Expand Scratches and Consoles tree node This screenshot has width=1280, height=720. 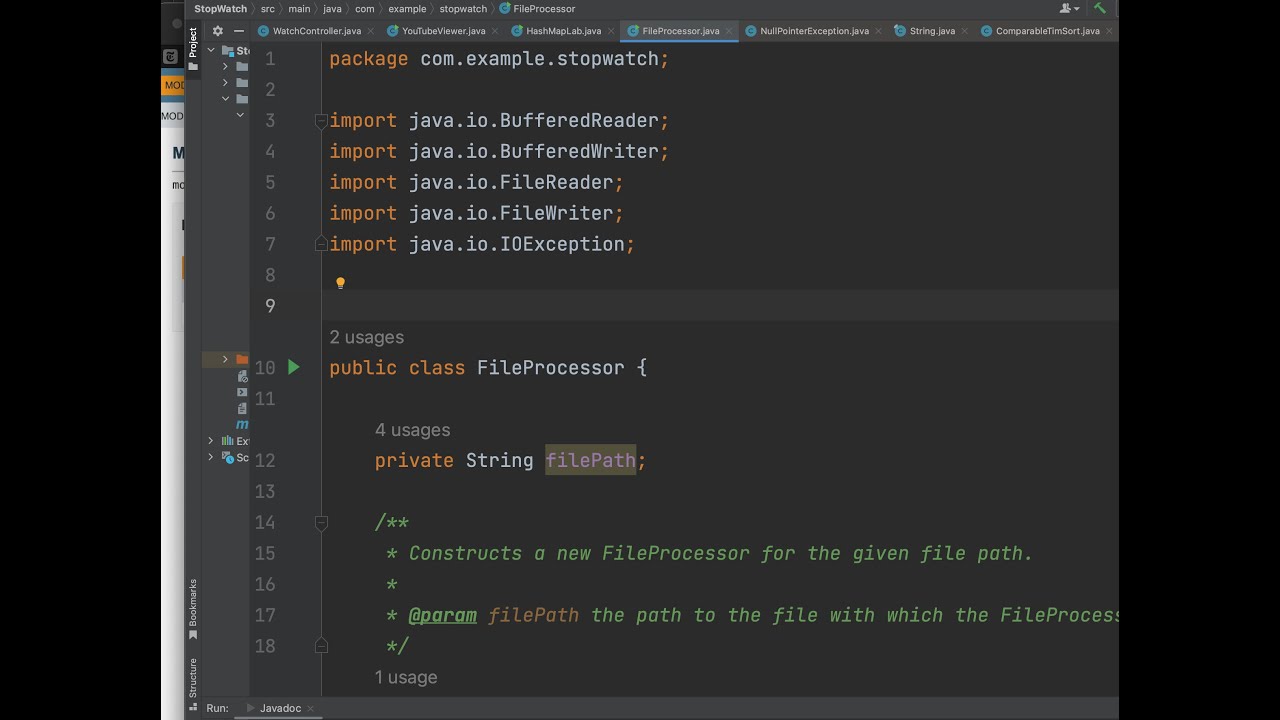pos(211,457)
